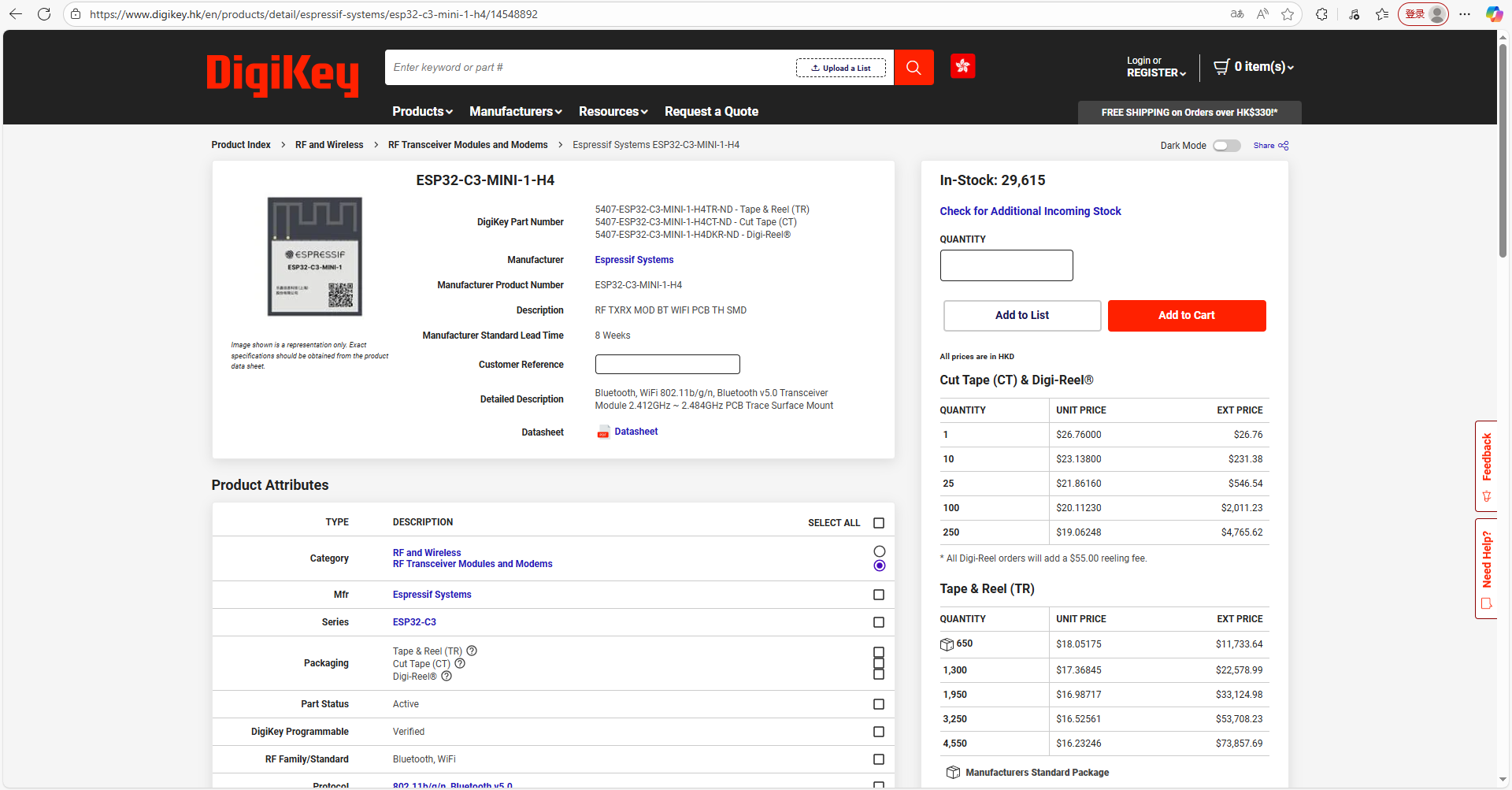This screenshot has width=1512, height=790.
Task: Activate the read aloud icon
Action: pos(1262,14)
